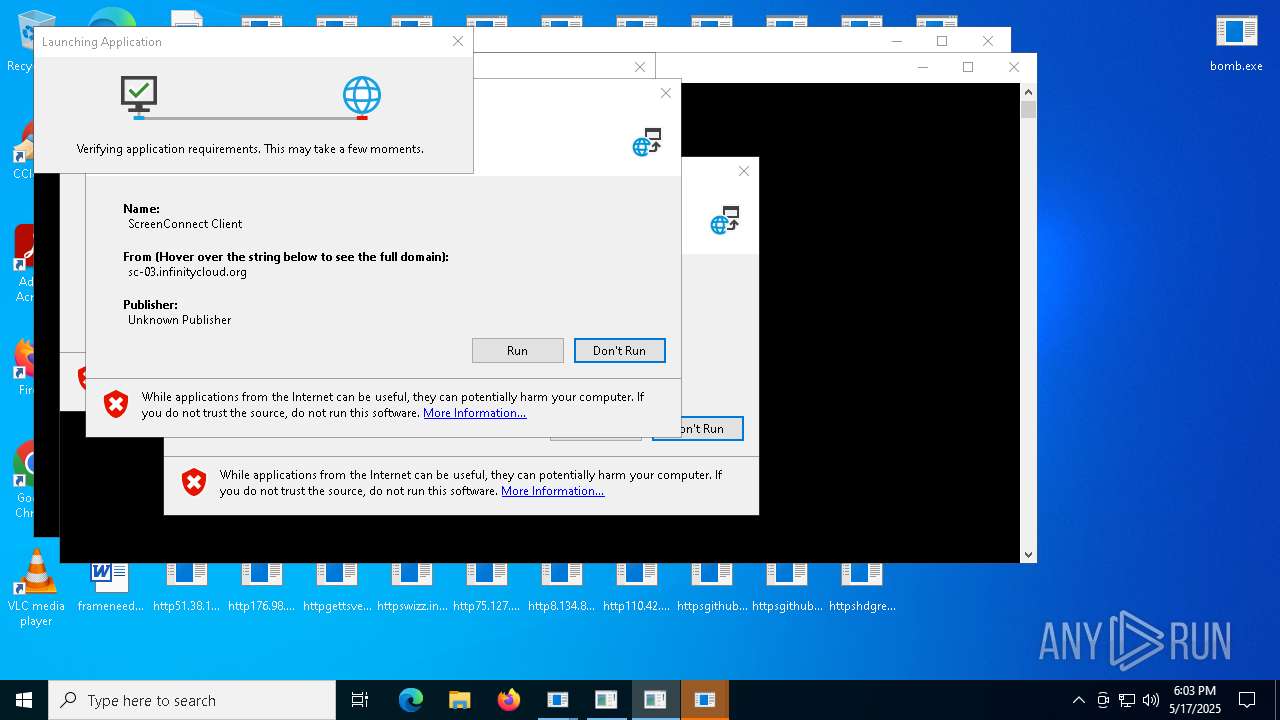Select the VLC media player desktop shortcut

pos(36,588)
